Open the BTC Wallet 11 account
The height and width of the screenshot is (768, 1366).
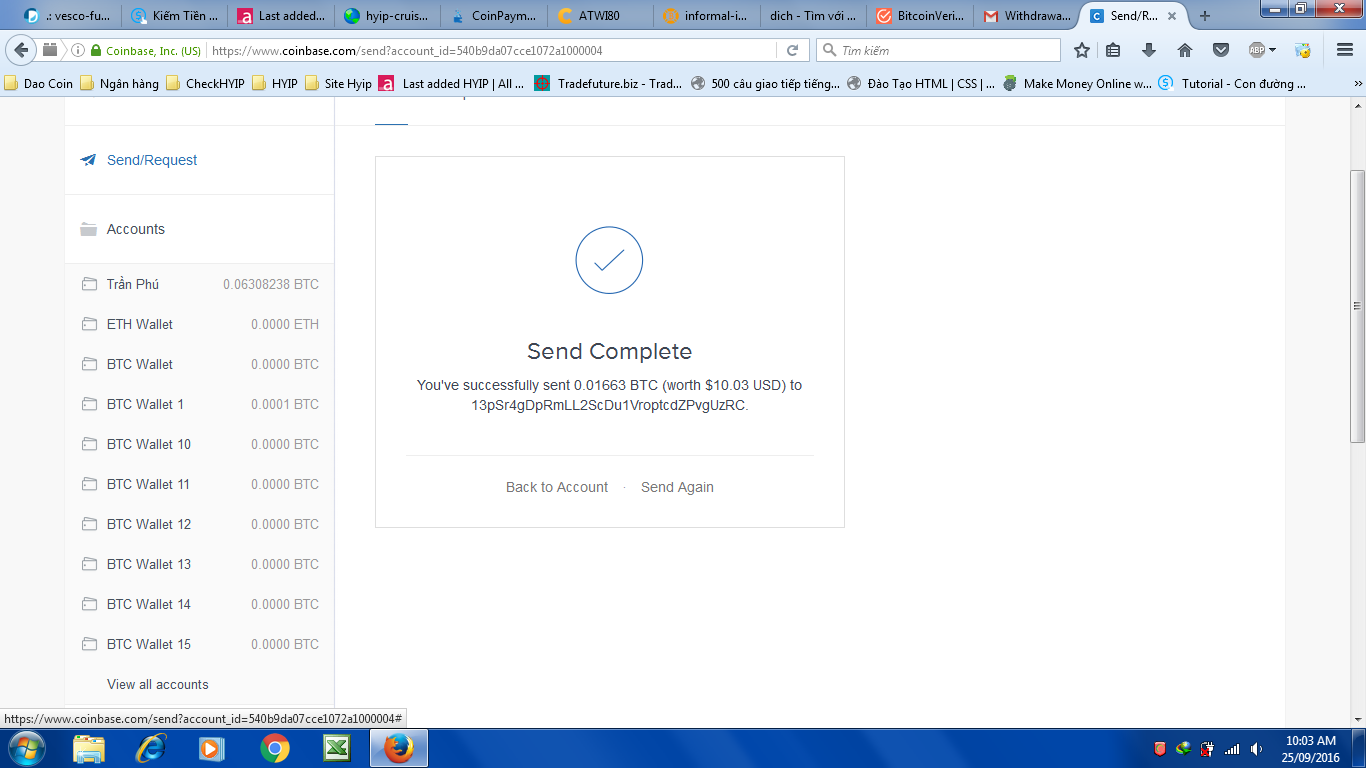(x=200, y=484)
